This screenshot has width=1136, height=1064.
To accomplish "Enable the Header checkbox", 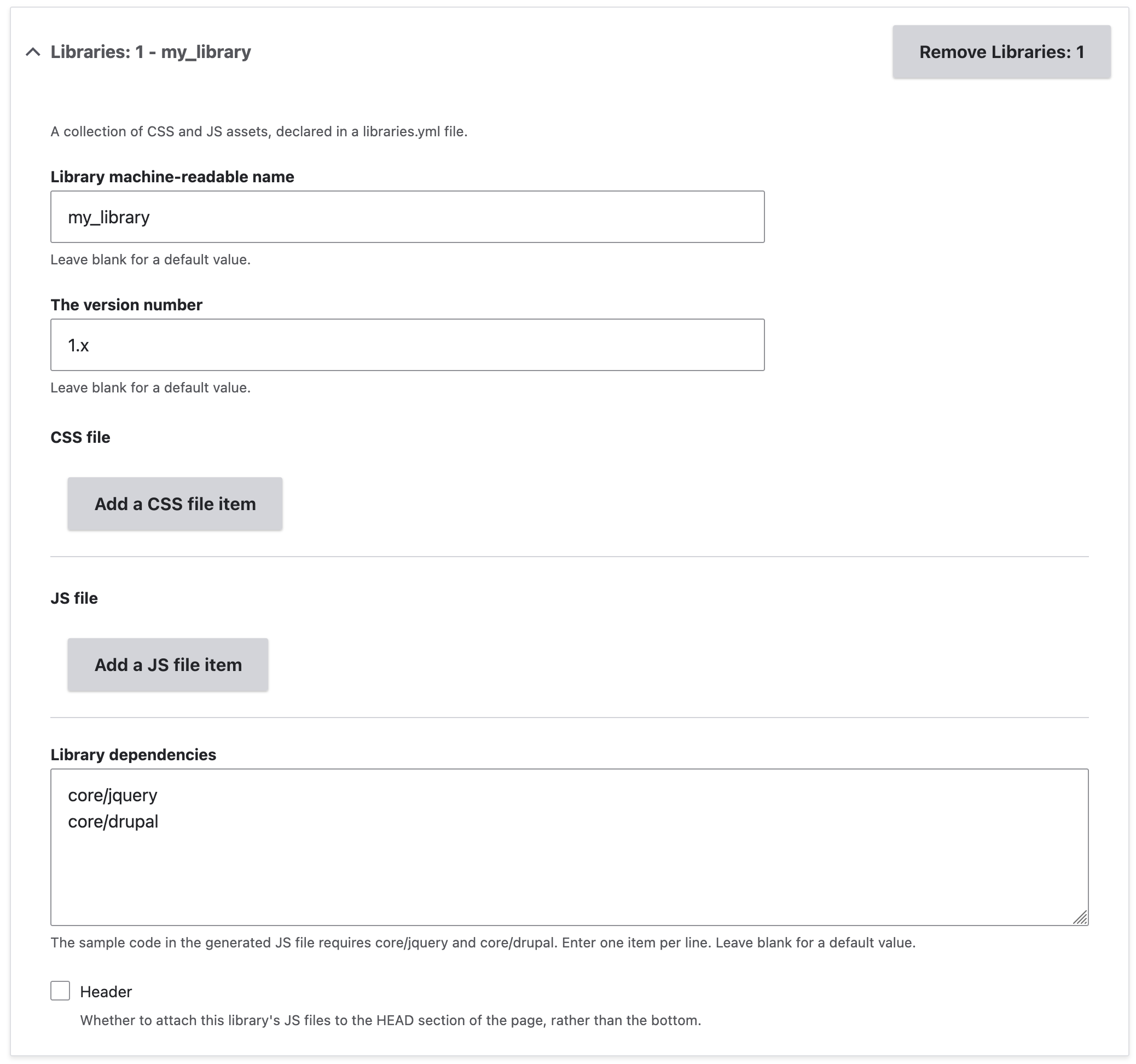I will 60,991.
